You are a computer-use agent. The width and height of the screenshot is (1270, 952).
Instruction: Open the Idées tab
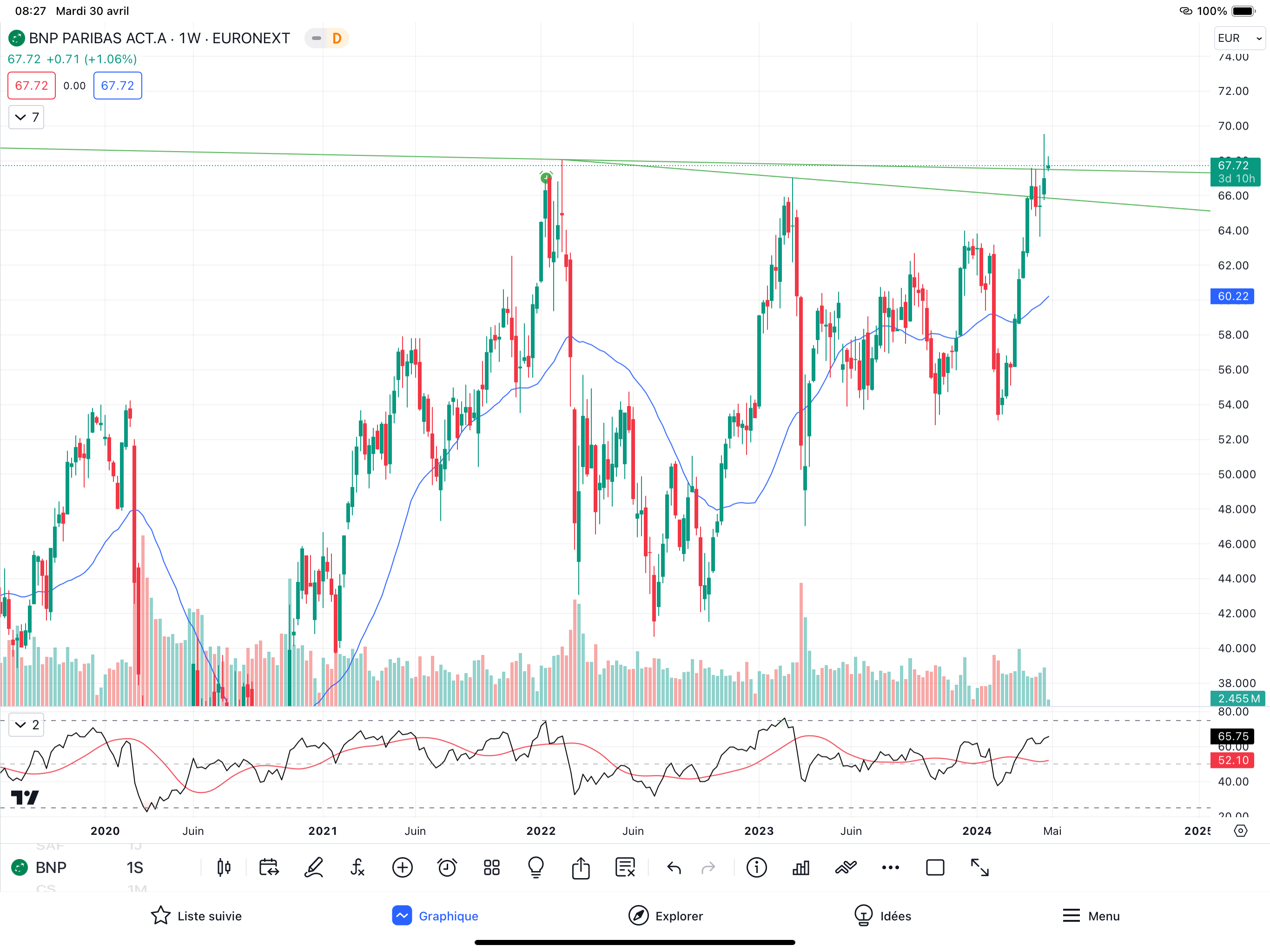[x=882, y=916]
